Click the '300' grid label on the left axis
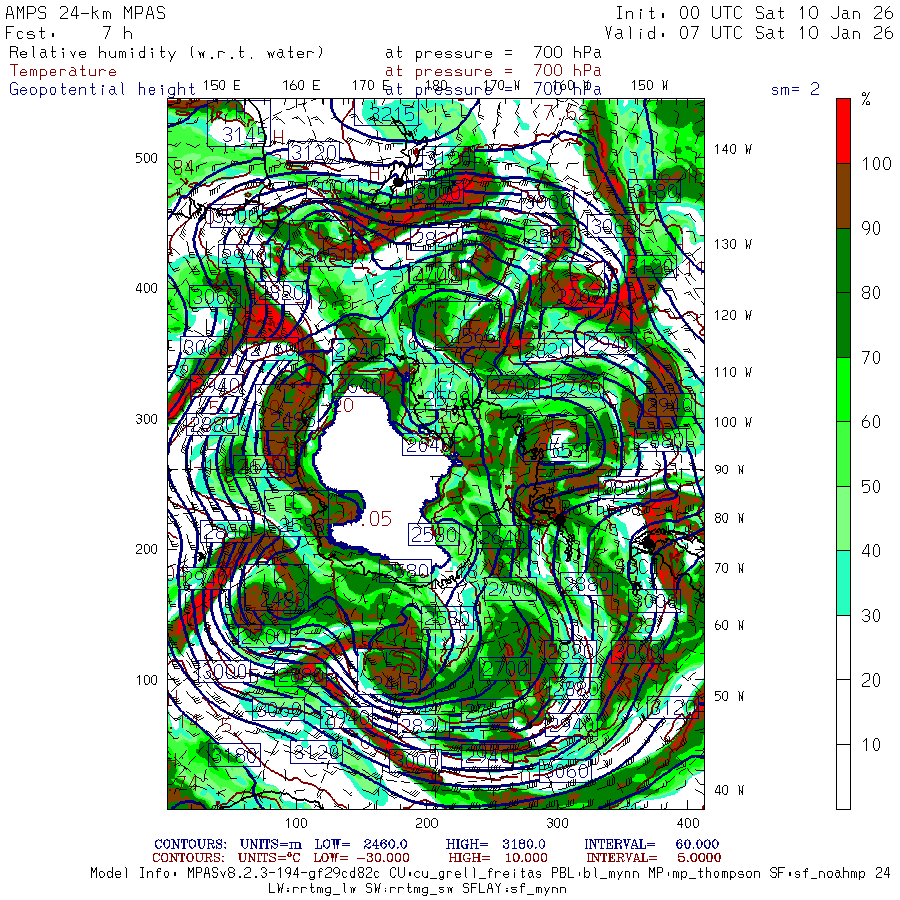Screen dimensions: 900x900 pyautogui.click(x=146, y=419)
